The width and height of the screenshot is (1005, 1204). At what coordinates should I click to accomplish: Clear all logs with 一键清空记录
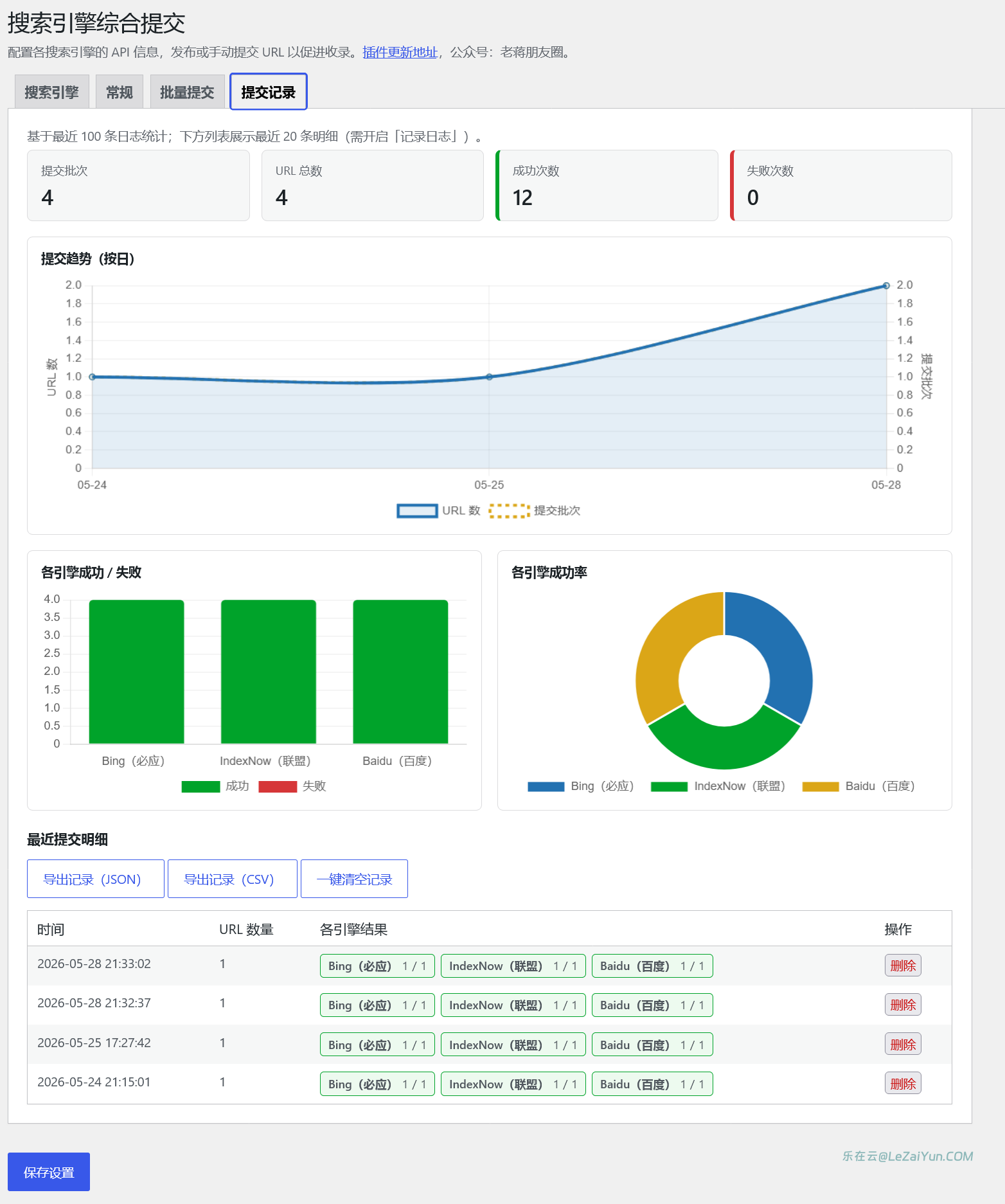click(x=354, y=879)
